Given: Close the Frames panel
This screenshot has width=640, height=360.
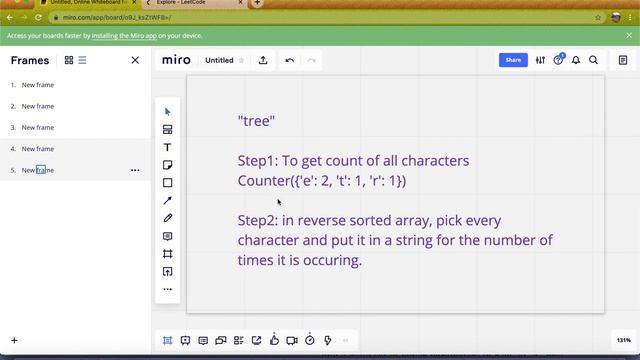Looking at the screenshot, I should pos(135,60).
